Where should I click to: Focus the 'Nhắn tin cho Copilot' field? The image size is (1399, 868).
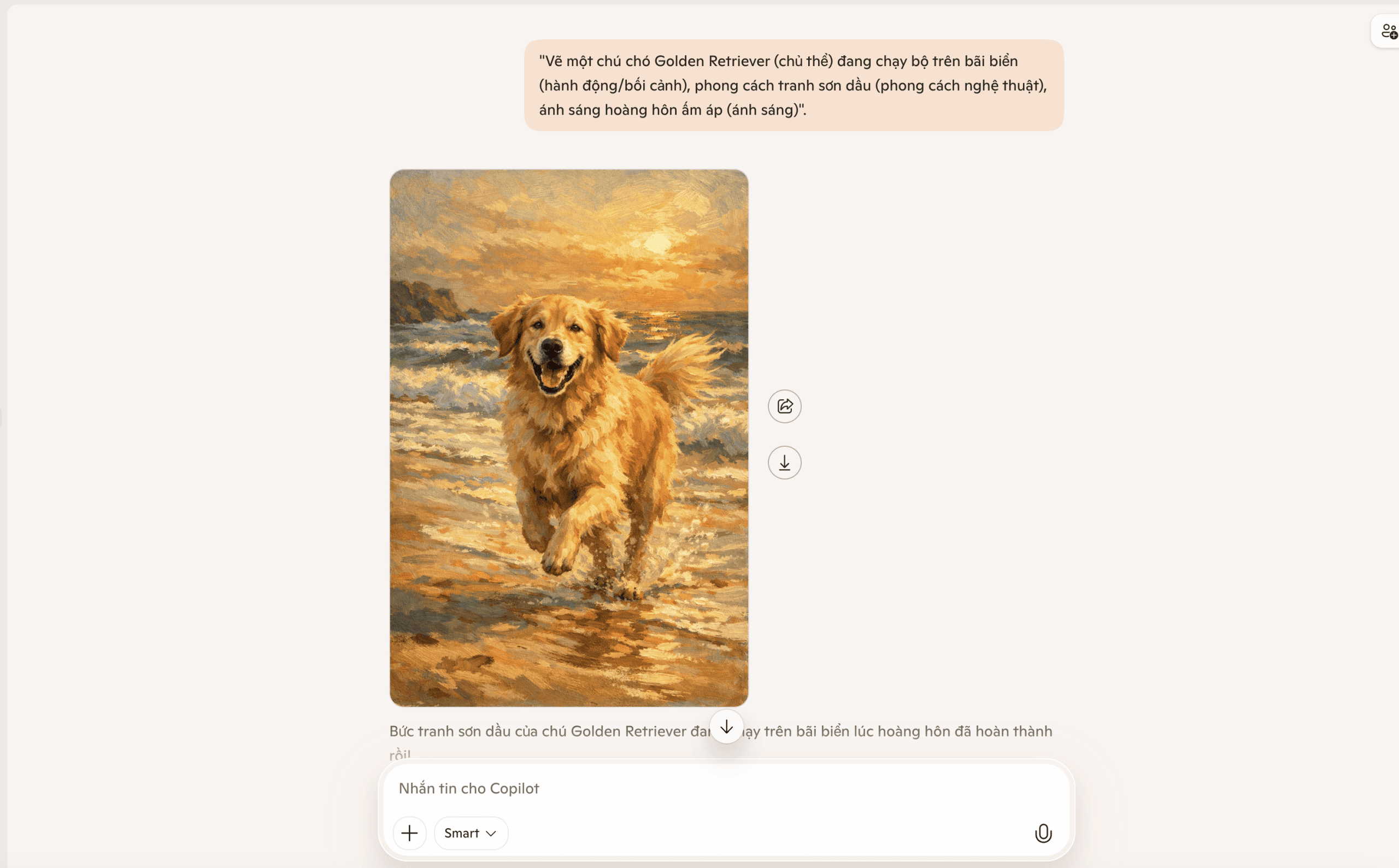point(726,788)
